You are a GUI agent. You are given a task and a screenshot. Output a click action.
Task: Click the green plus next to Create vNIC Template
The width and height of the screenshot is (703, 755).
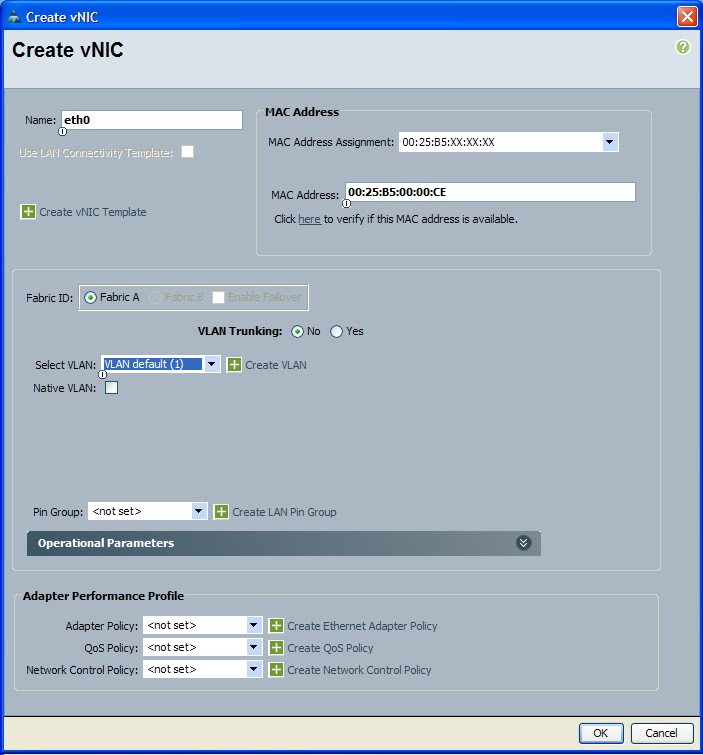point(28,211)
